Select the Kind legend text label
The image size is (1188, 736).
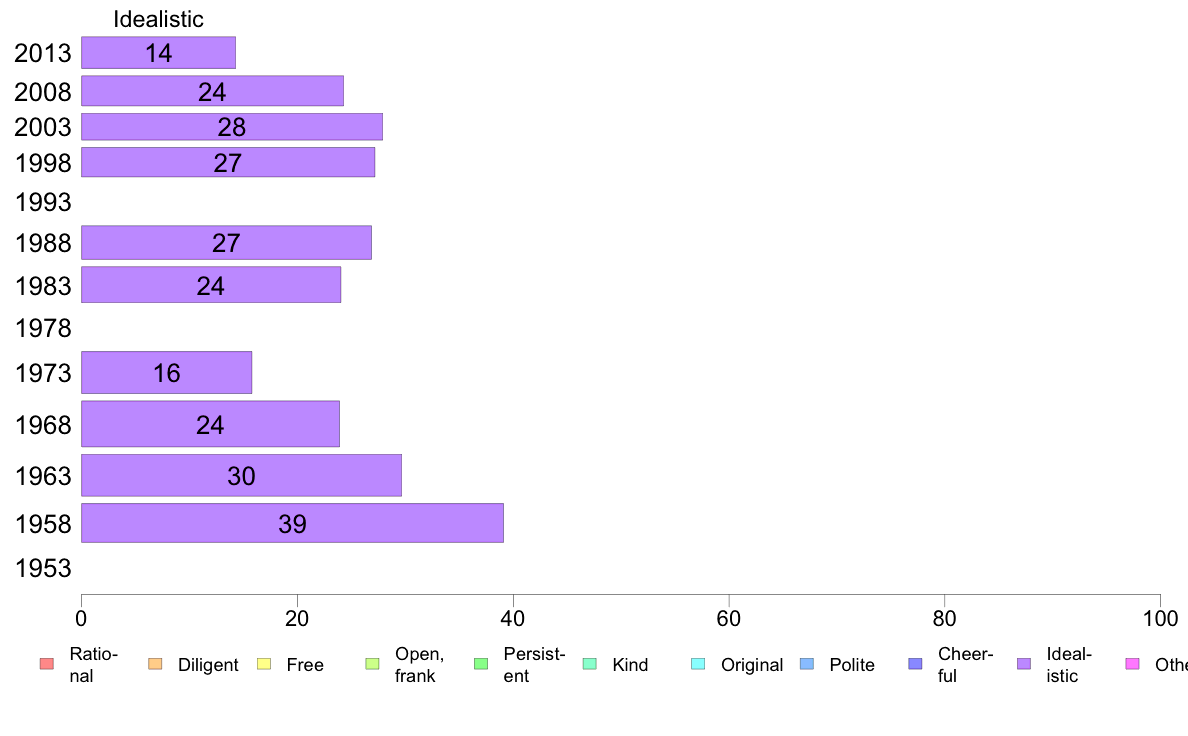(x=630, y=665)
